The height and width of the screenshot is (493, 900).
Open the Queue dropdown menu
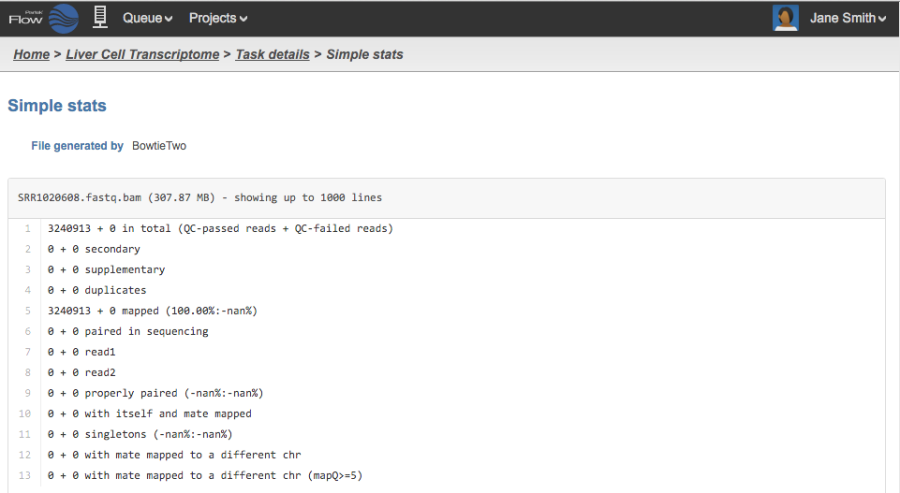pos(147,18)
